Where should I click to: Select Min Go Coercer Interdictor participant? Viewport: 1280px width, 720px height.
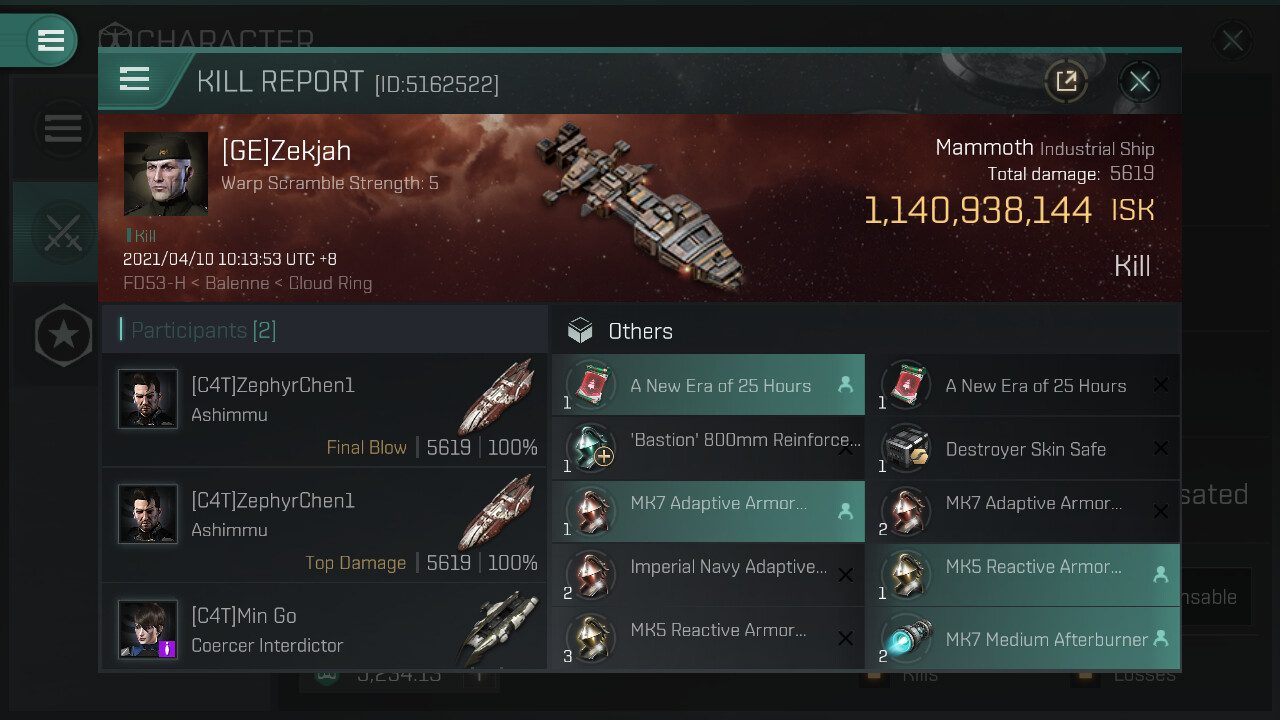[325, 628]
